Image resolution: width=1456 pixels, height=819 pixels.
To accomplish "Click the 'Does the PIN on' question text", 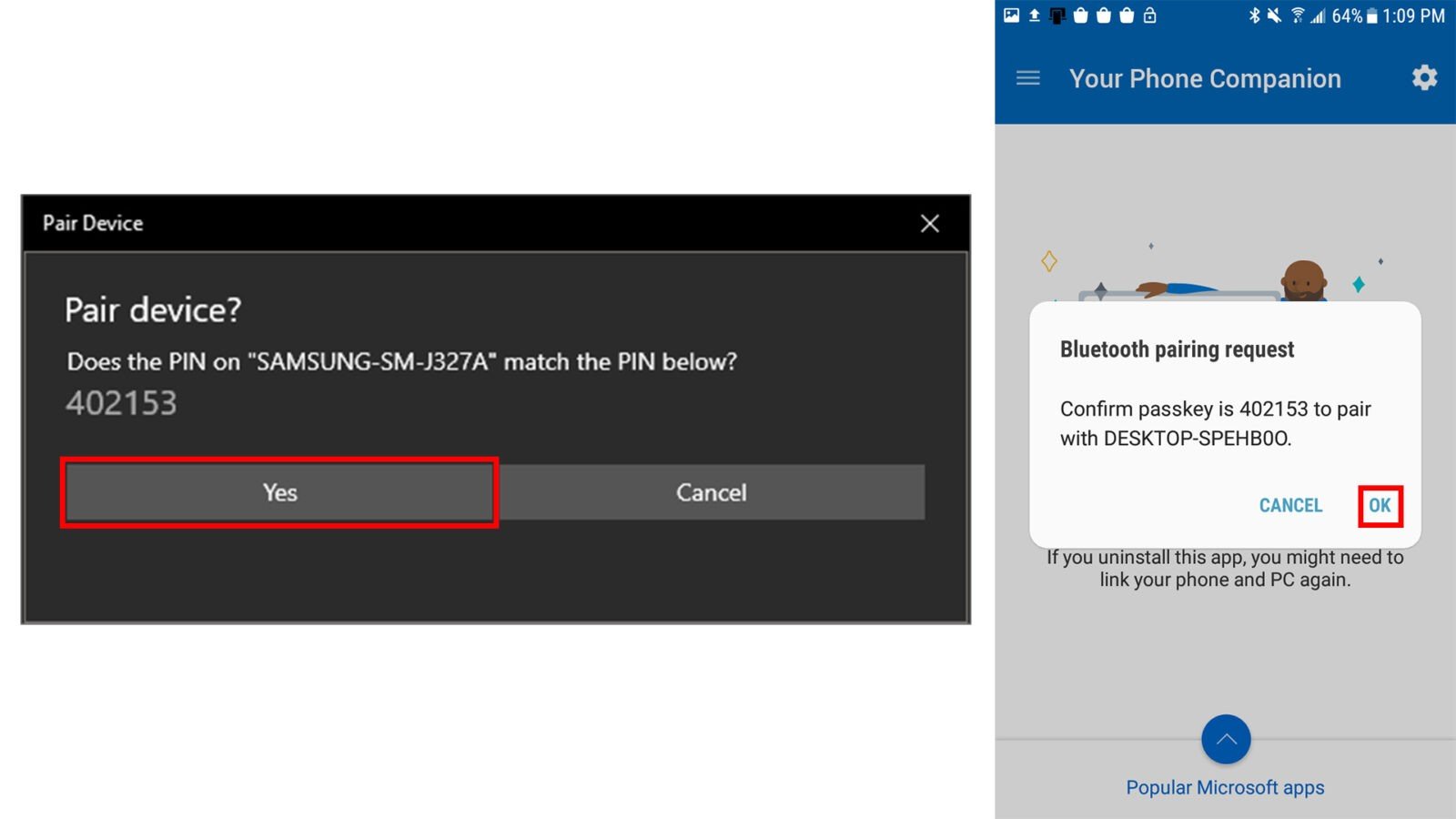I will tap(401, 362).
